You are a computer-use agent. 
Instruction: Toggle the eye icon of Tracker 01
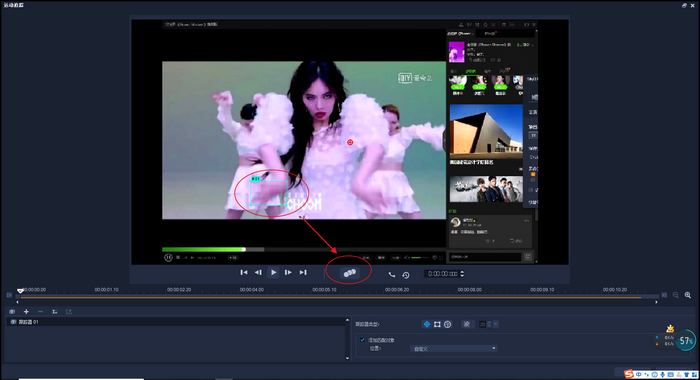[13, 322]
